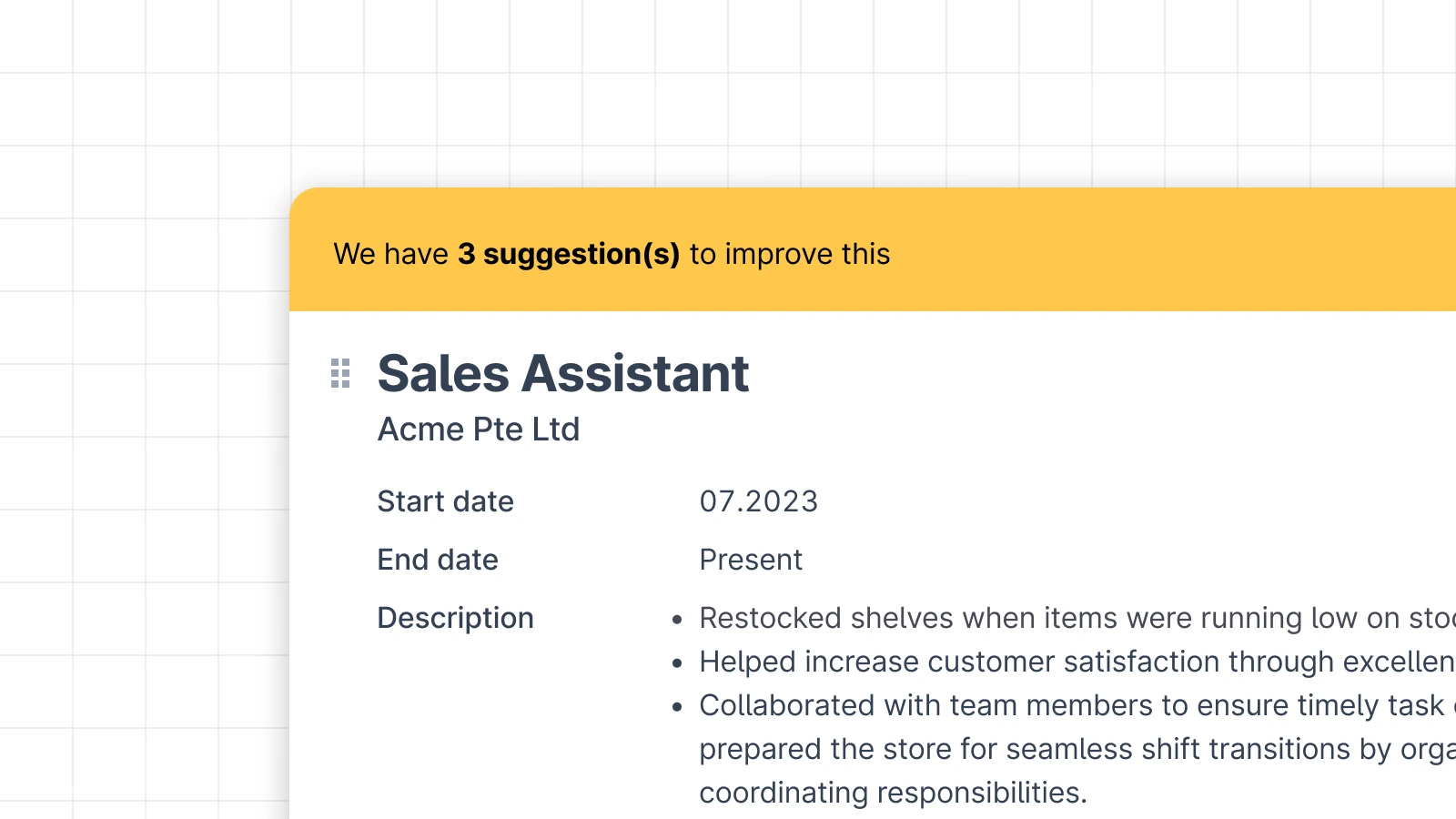The image size is (1456, 819).
Task: Click the 'prepared the store' text line
Action: (x=1077, y=749)
